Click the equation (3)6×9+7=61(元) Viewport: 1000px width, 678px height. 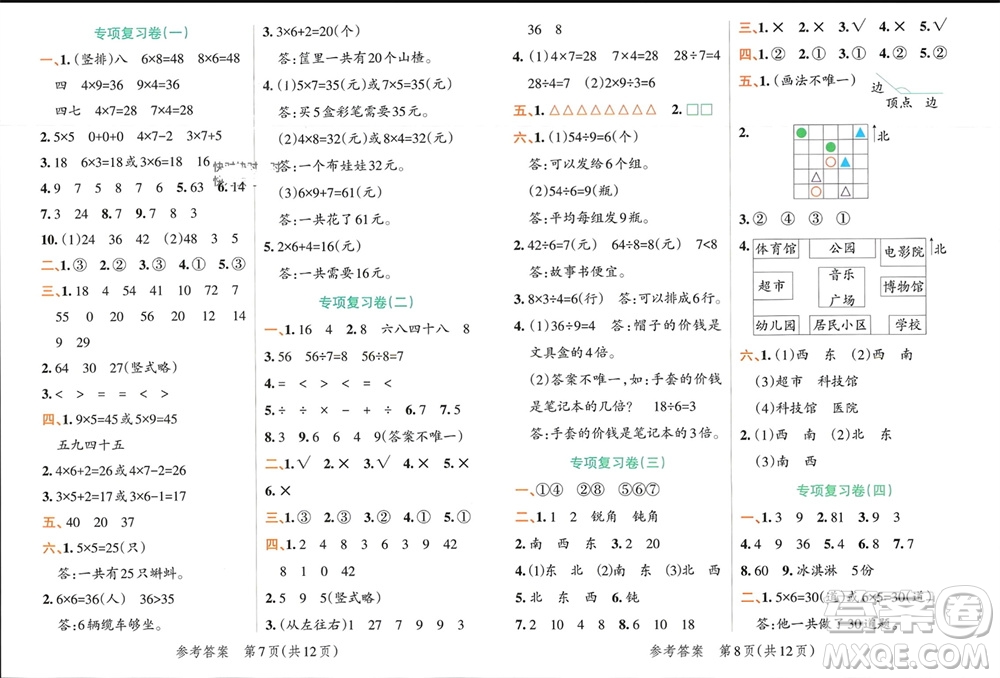330,192
